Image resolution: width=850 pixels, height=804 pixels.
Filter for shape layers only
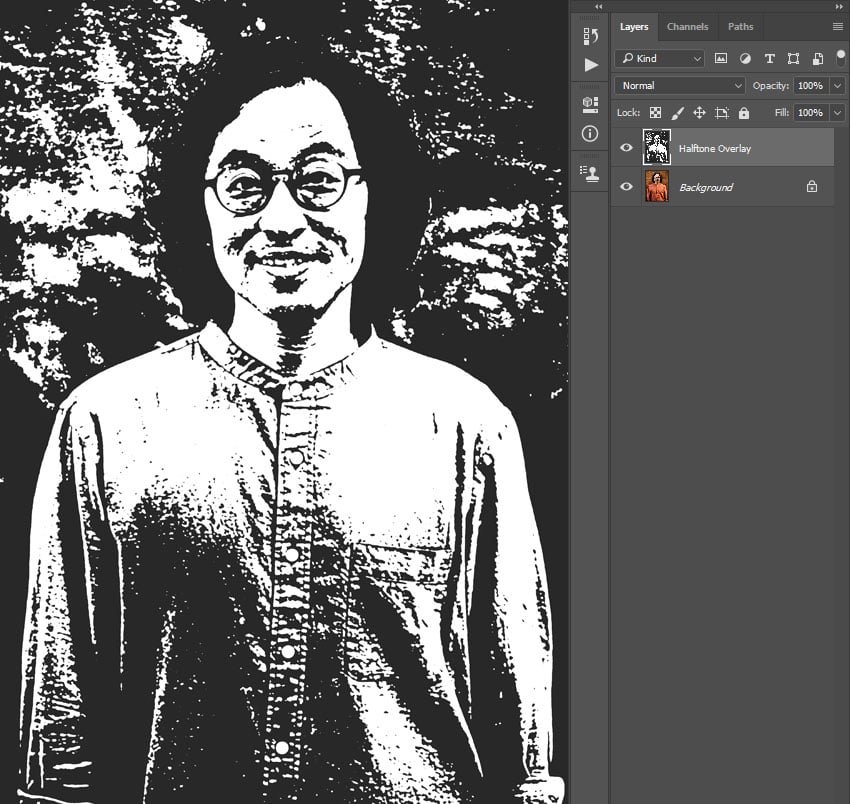[793, 58]
